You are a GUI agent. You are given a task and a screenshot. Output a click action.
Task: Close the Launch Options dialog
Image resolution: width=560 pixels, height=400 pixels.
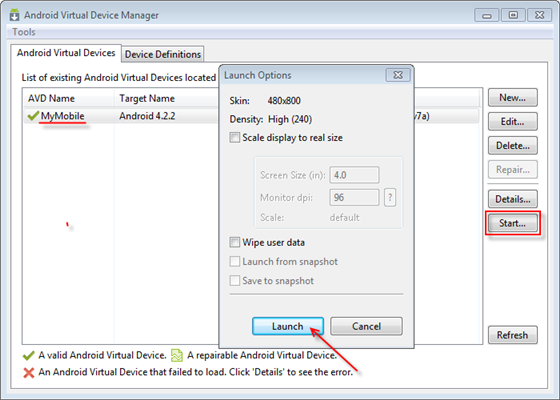click(x=398, y=75)
